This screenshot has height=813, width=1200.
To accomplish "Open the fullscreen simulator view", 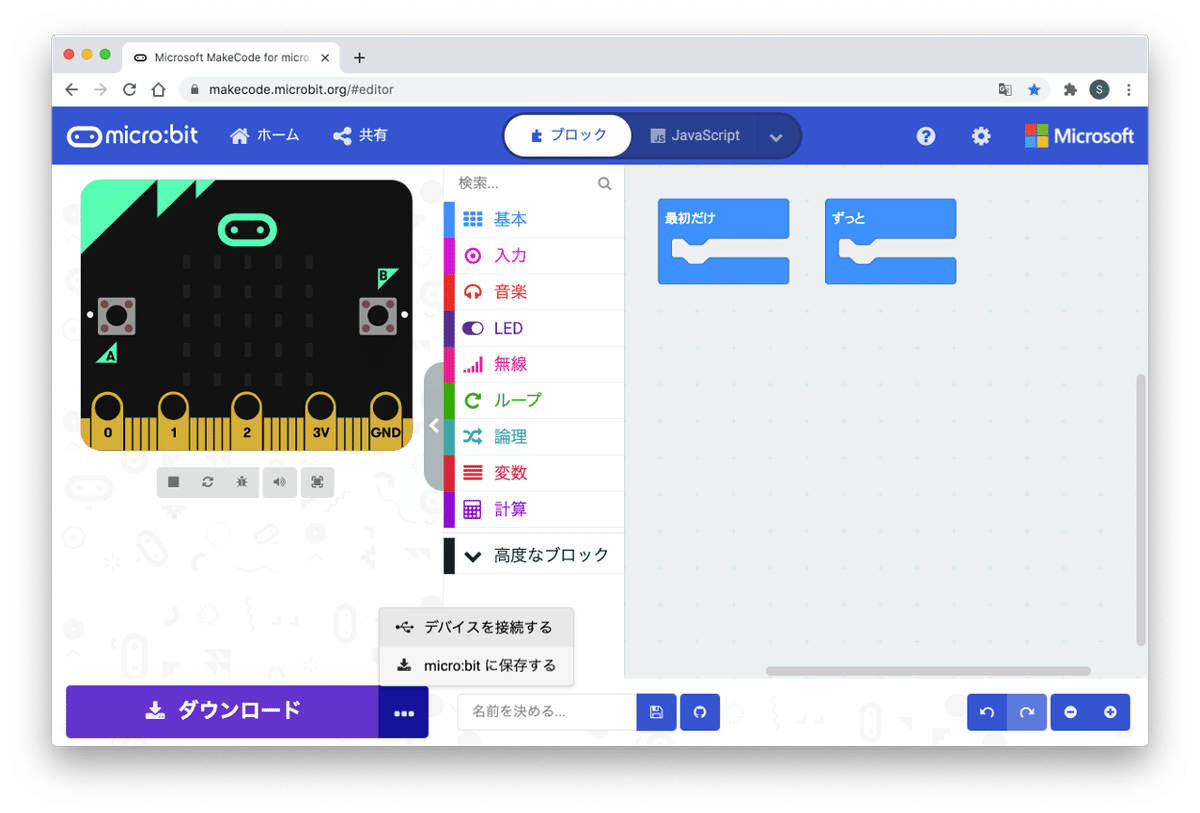I will point(317,482).
